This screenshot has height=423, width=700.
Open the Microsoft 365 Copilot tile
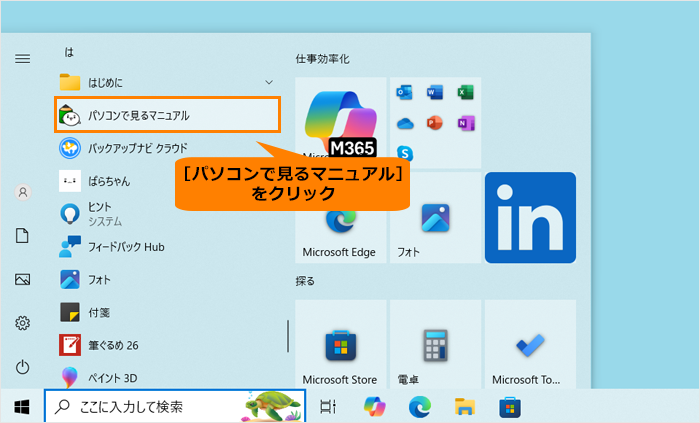341,123
